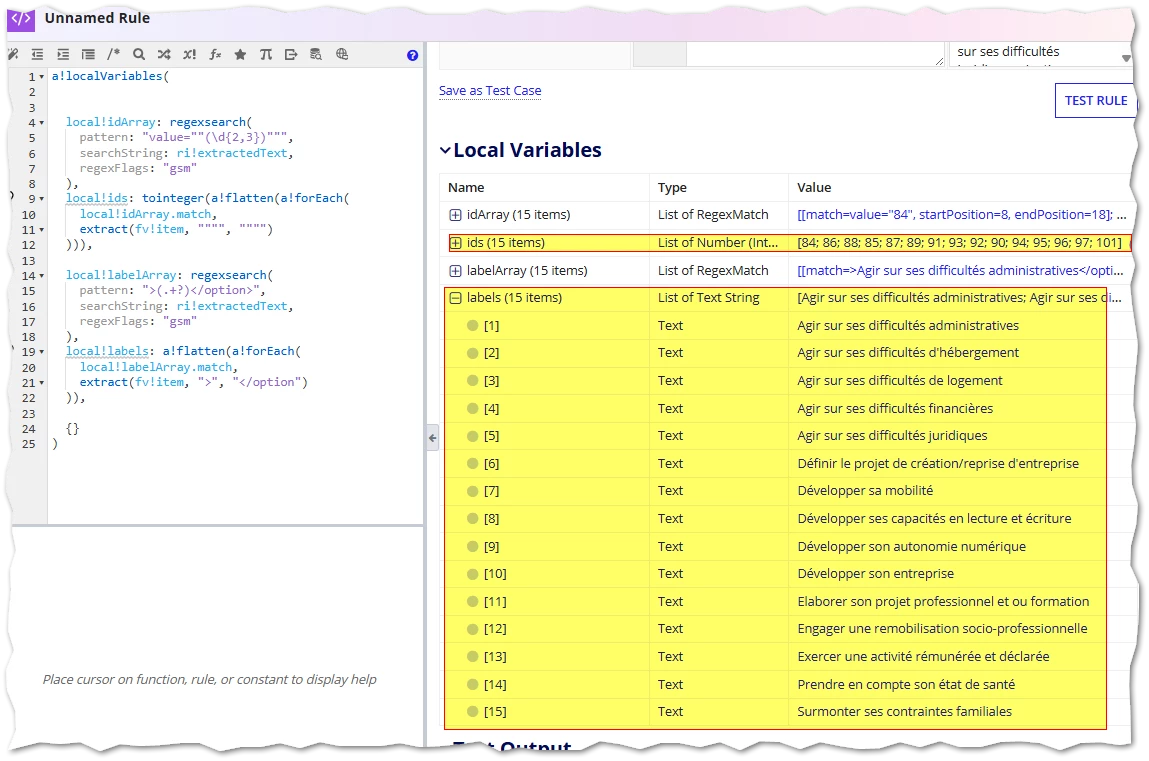This screenshot has width=1149, height=761.
Task: Click the x! rule input icon
Action: [189, 54]
